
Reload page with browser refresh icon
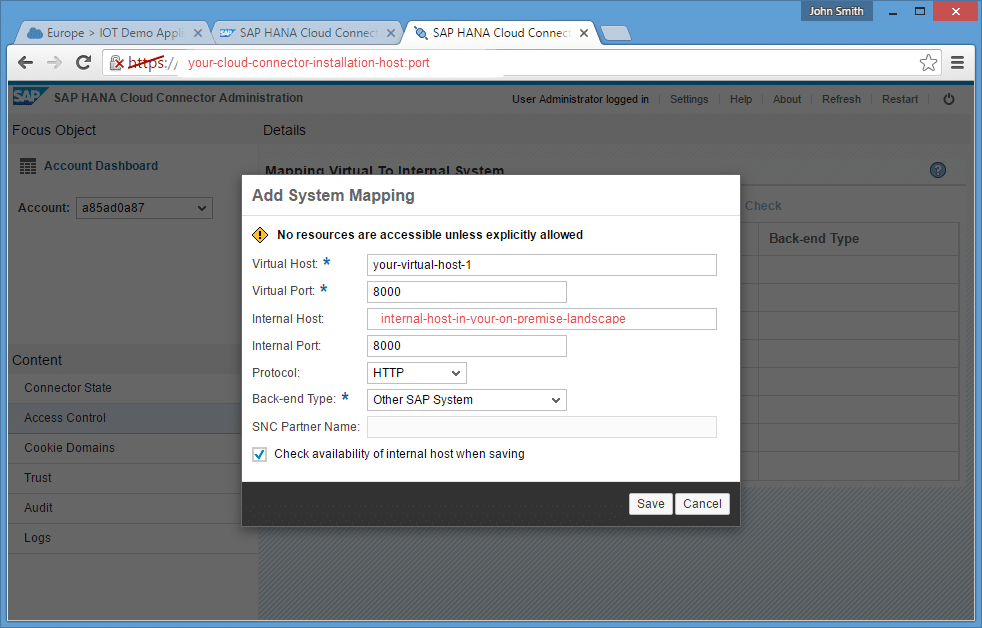pyautogui.click(x=84, y=62)
